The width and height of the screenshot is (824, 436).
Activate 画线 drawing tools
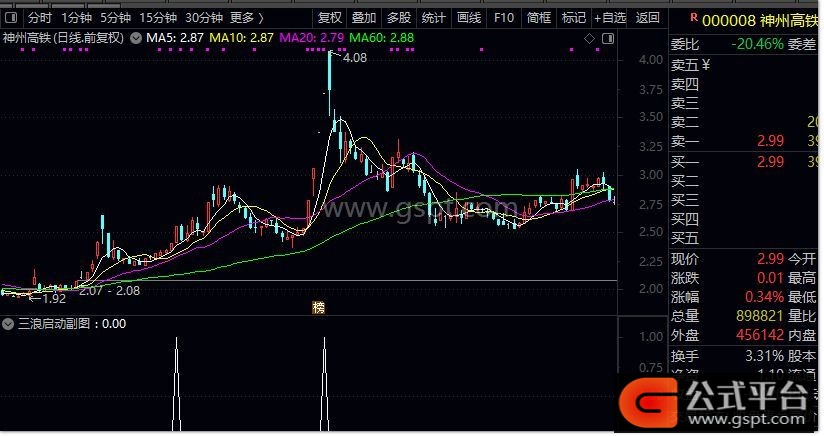pos(469,18)
